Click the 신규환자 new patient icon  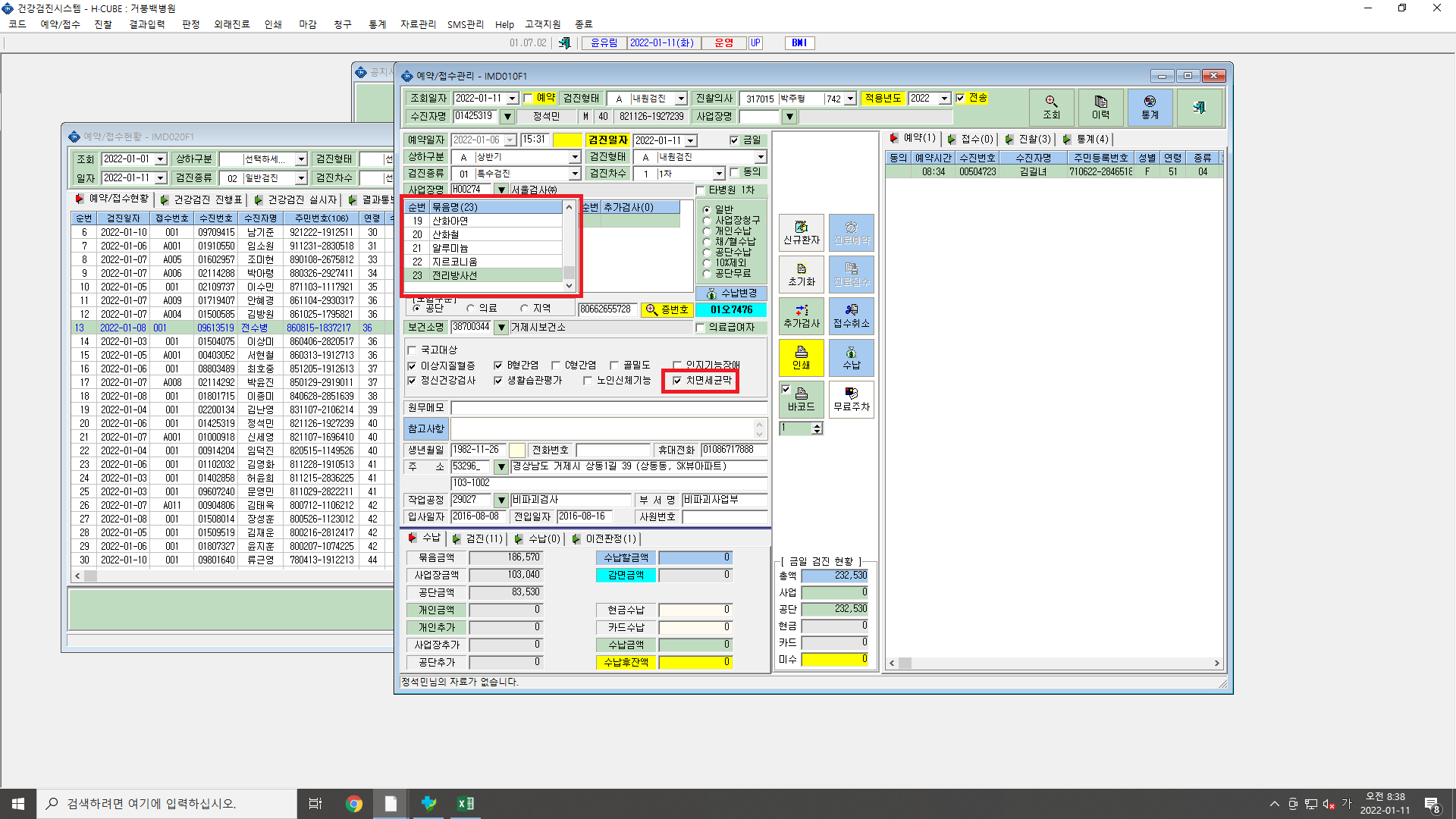802,232
